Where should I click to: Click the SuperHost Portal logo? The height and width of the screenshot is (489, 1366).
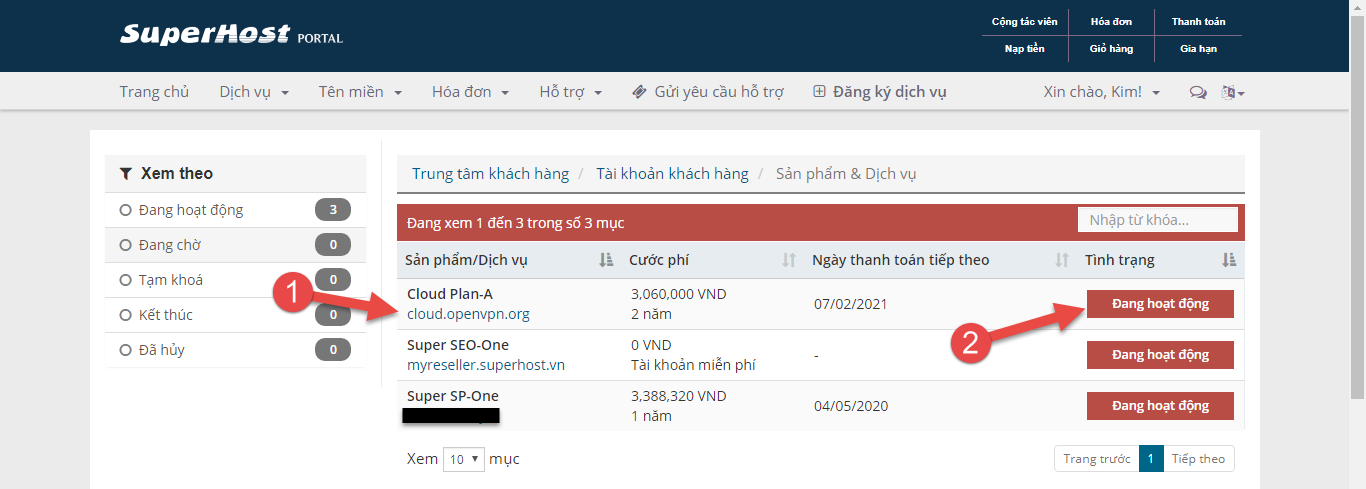(x=231, y=35)
